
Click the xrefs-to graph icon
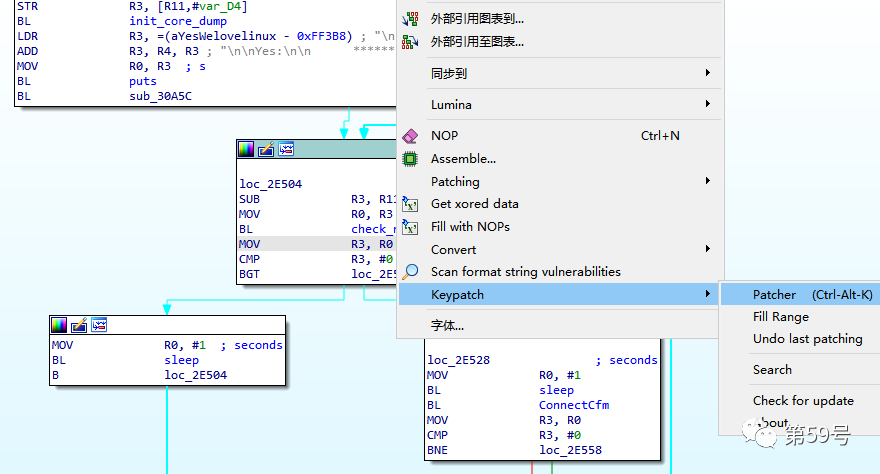point(410,19)
